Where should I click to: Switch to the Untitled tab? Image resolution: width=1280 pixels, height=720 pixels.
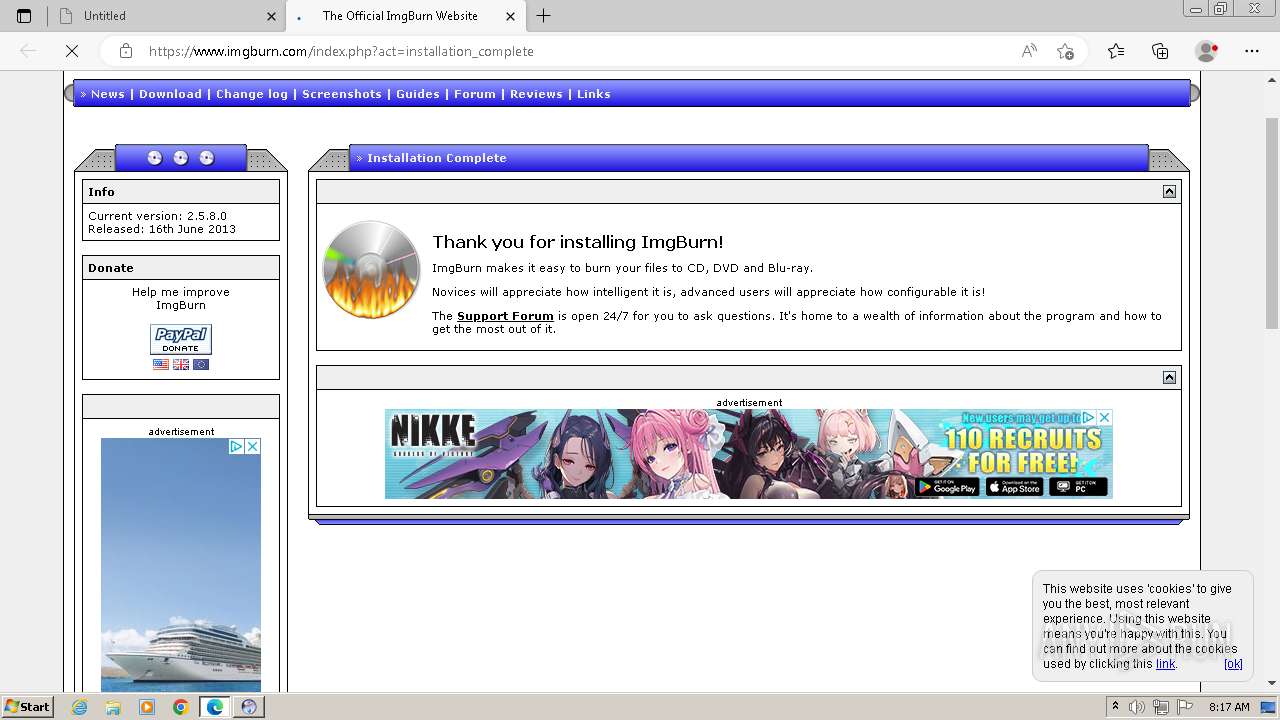click(x=168, y=16)
